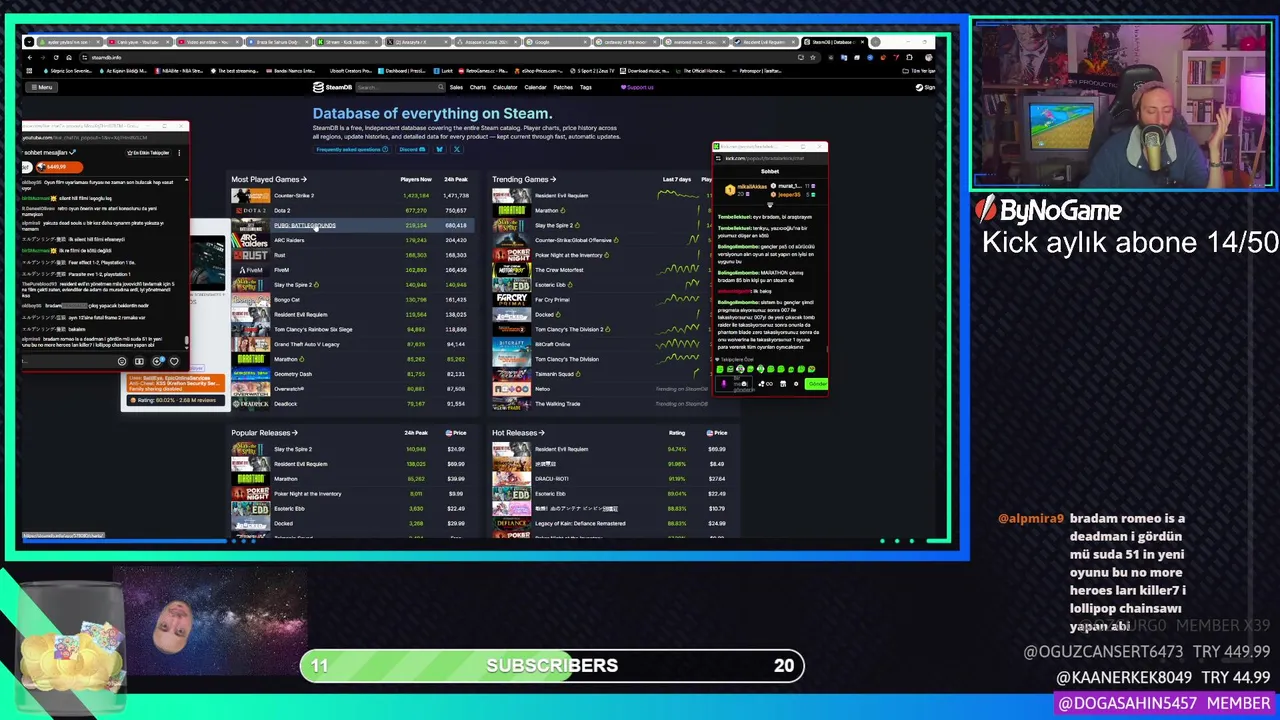
Task: Click the browser back arrow
Action: [x=30, y=57]
